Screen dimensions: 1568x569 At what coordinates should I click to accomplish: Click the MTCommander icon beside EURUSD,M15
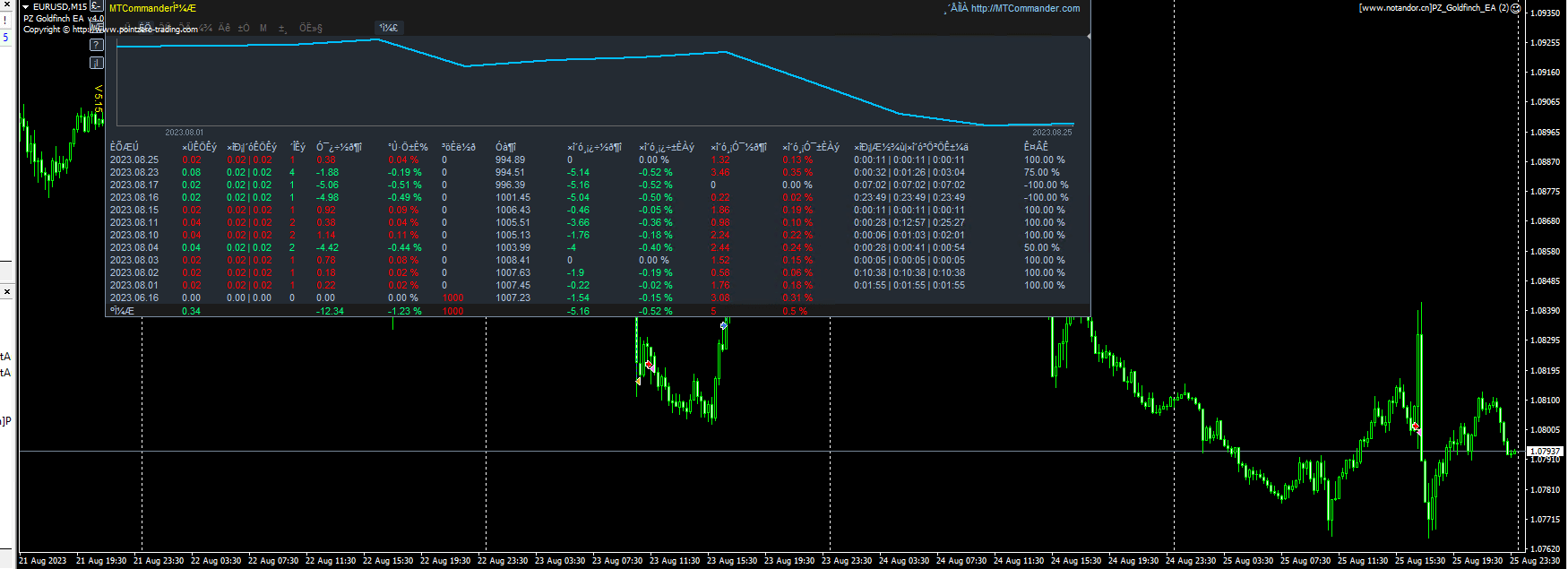tap(97, 6)
